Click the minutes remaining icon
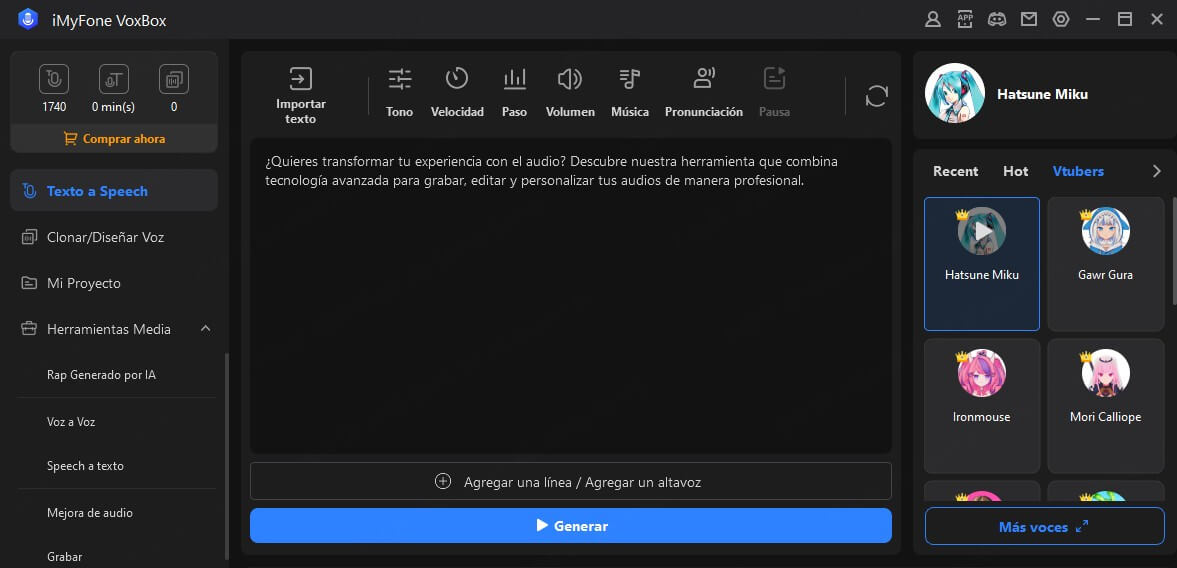This screenshot has width=1177, height=568. 114,79
